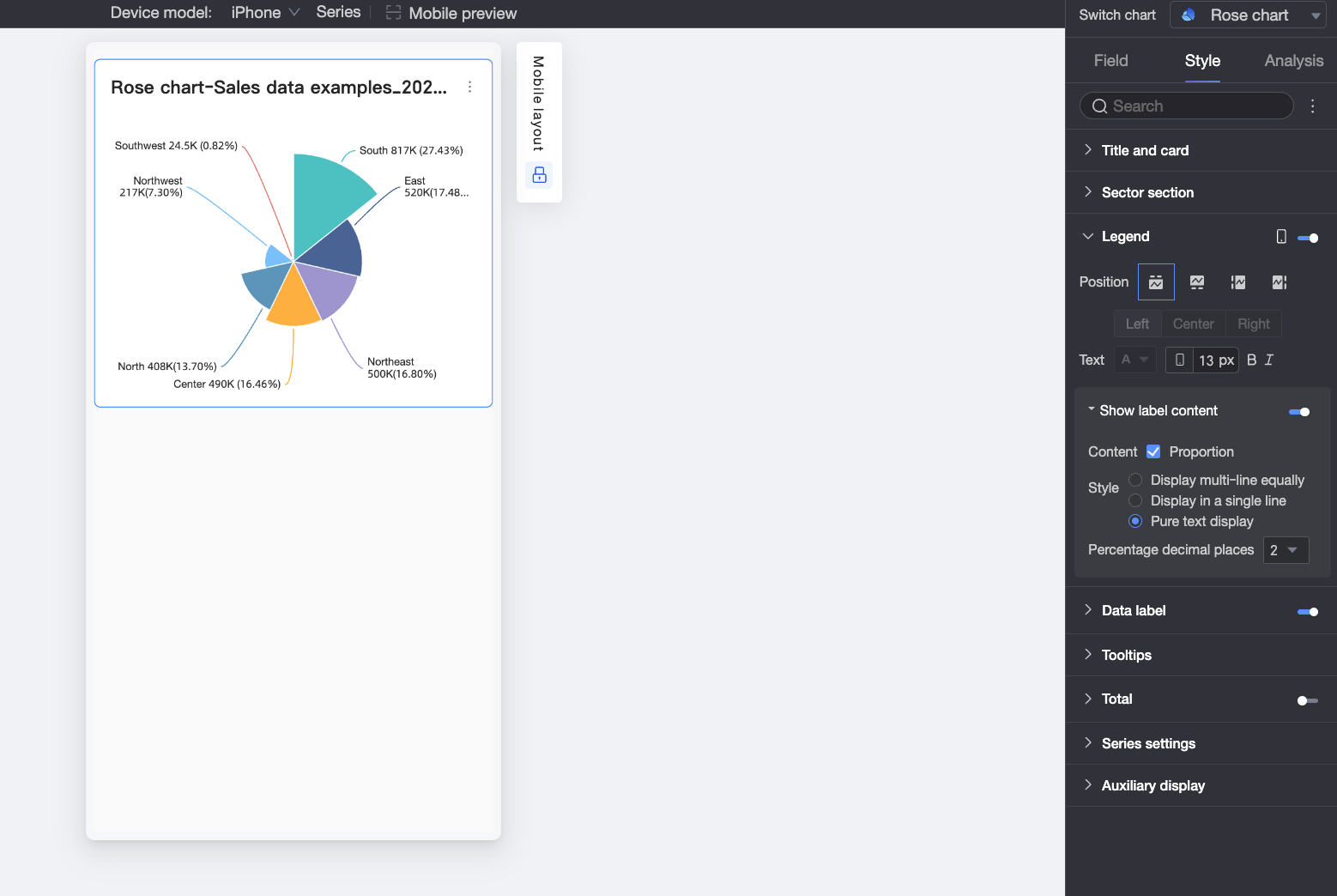This screenshot has height=896, width=1337.
Task: Click the Legend mobile device icon
Action: coord(1281,237)
